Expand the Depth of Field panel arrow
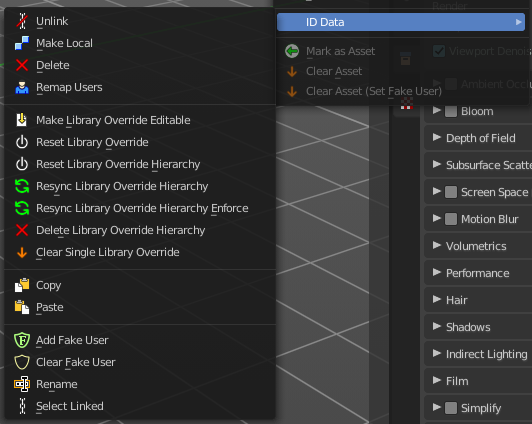The image size is (532, 424). [437, 137]
